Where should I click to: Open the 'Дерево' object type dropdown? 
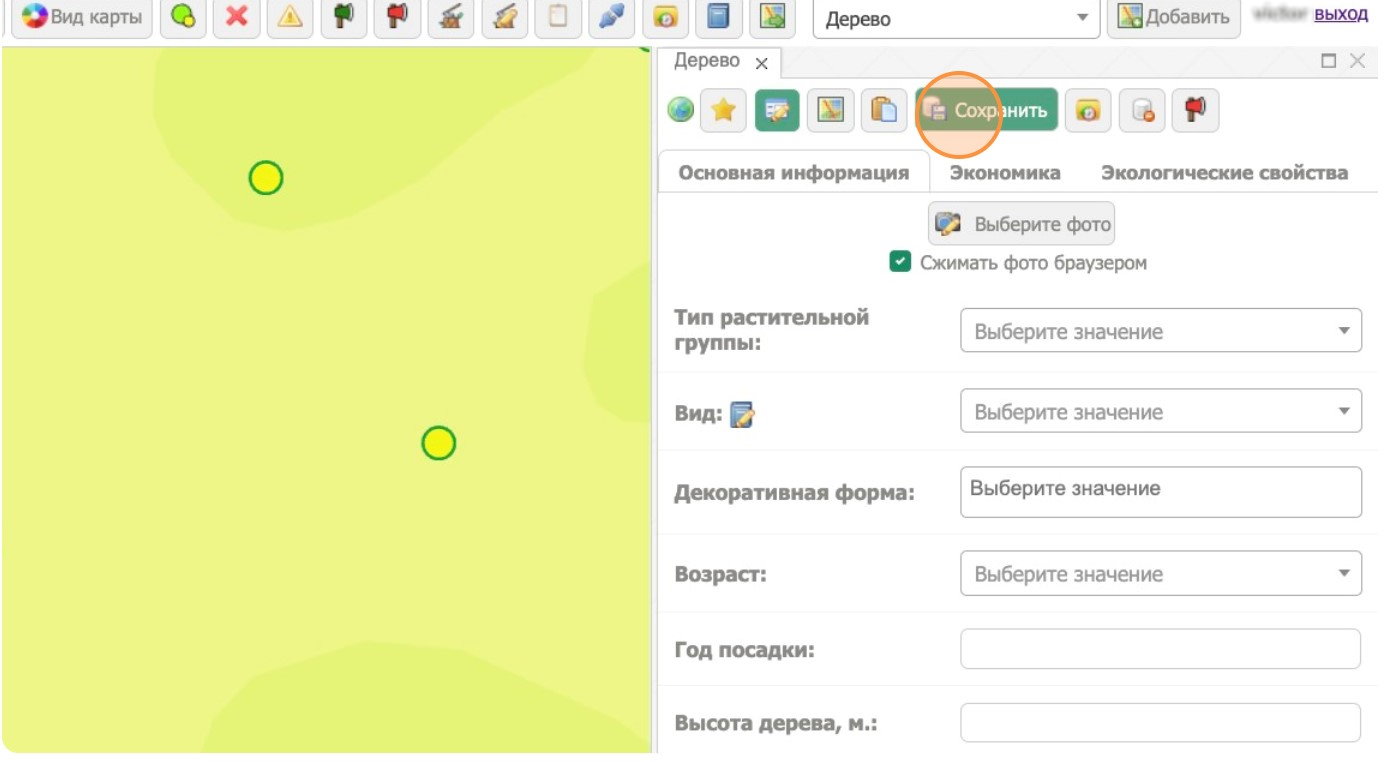[956, 19]
